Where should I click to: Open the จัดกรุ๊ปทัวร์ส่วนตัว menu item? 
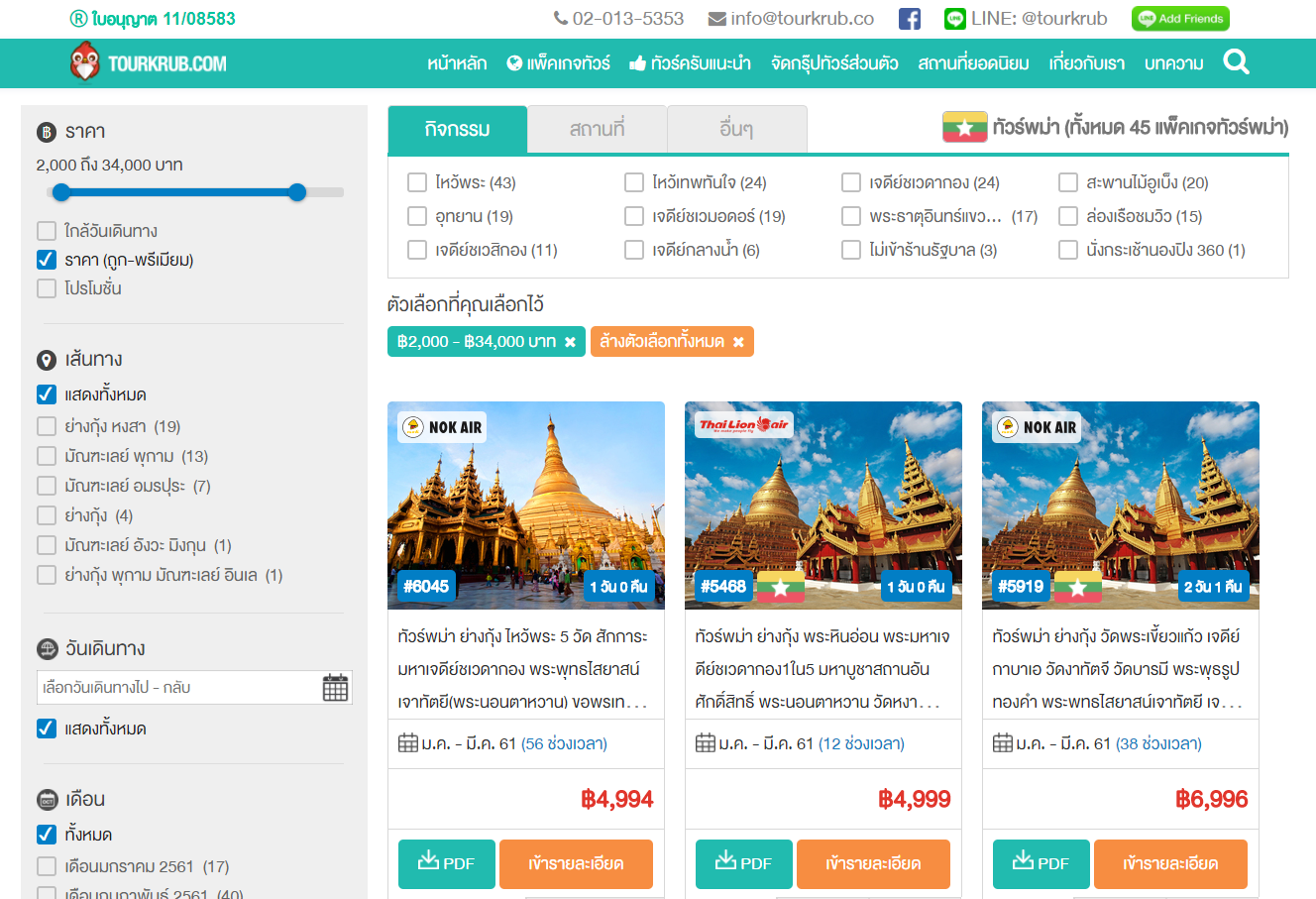tap(834, 63)
